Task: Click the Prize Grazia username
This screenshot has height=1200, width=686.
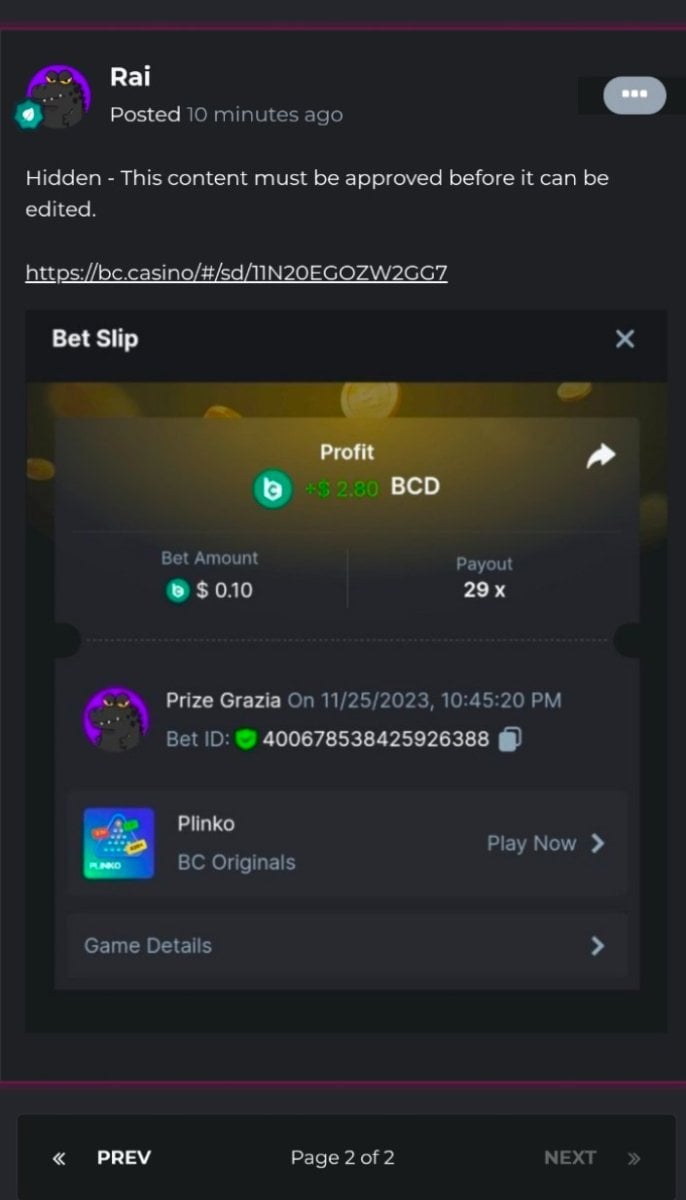Action: [223, 700]
